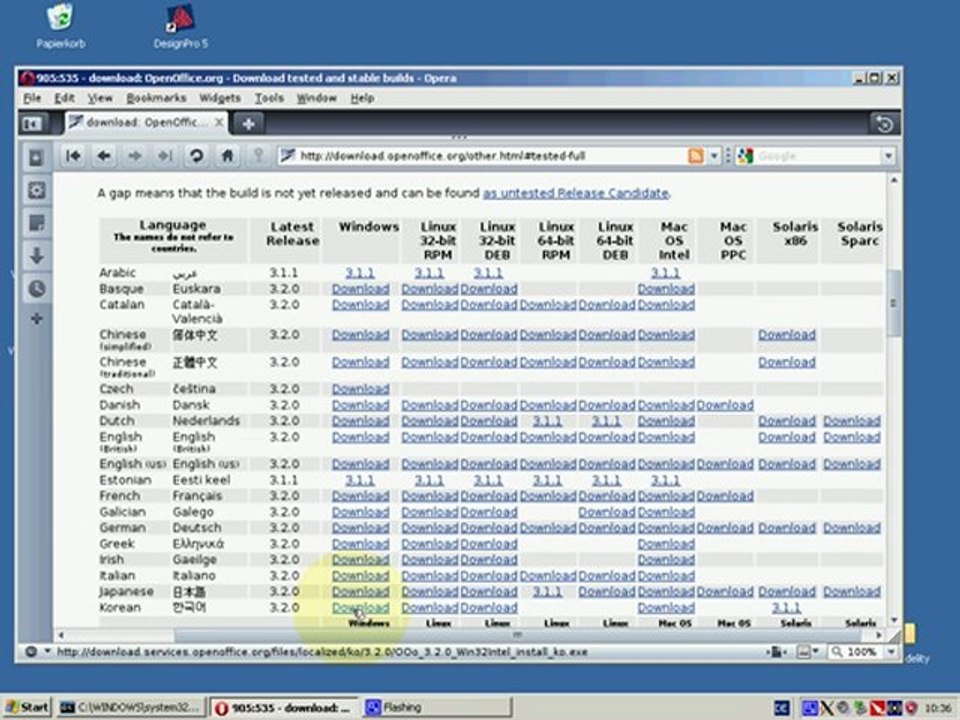Click the Google search input field
The height and width of the screenshot is (720, 960).
click(818, 156)
